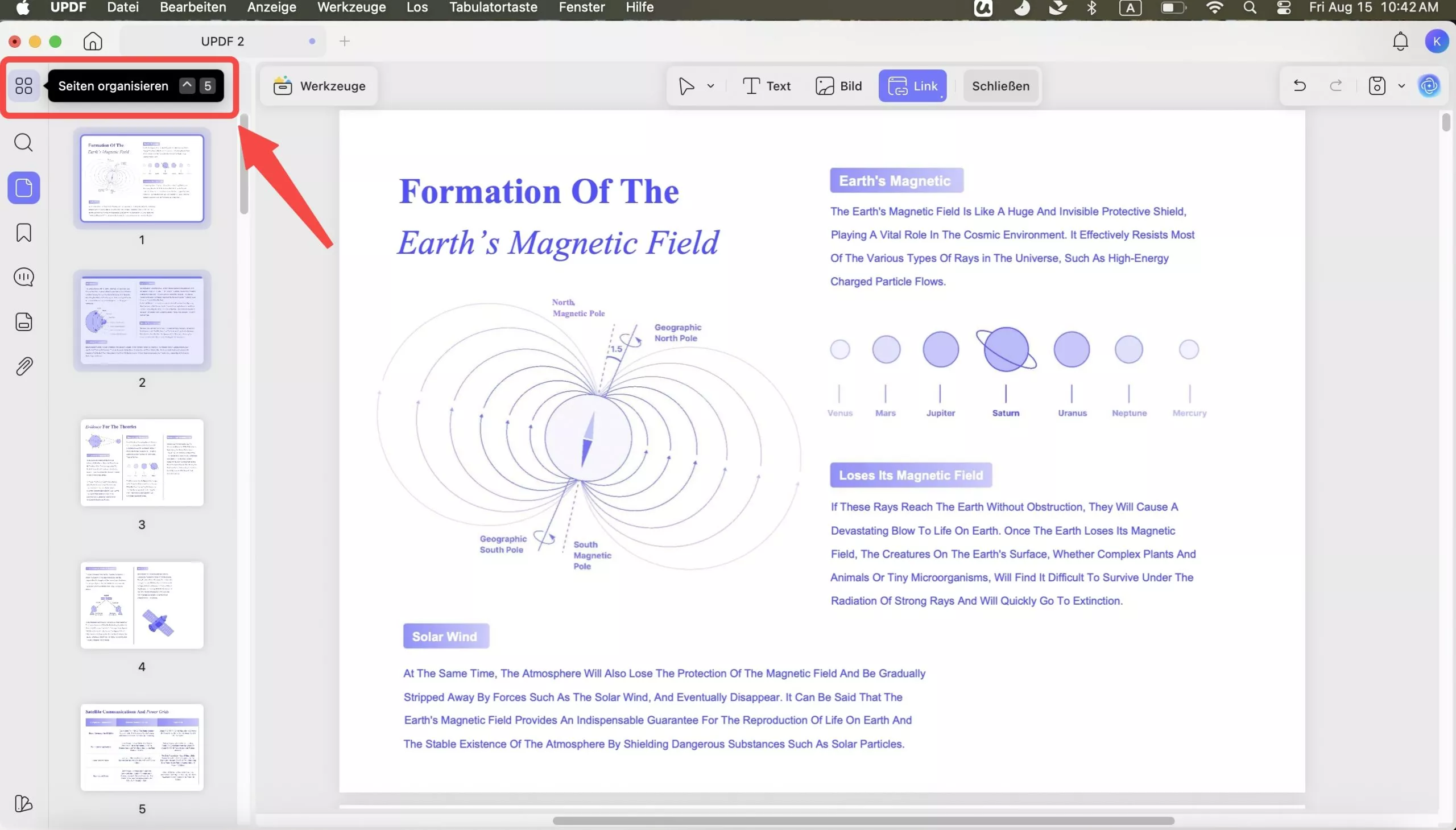The width and height of the screenshot is (1456, 830).
Task: Expand the save options dropdown arrow
Action: (1401, 86)
